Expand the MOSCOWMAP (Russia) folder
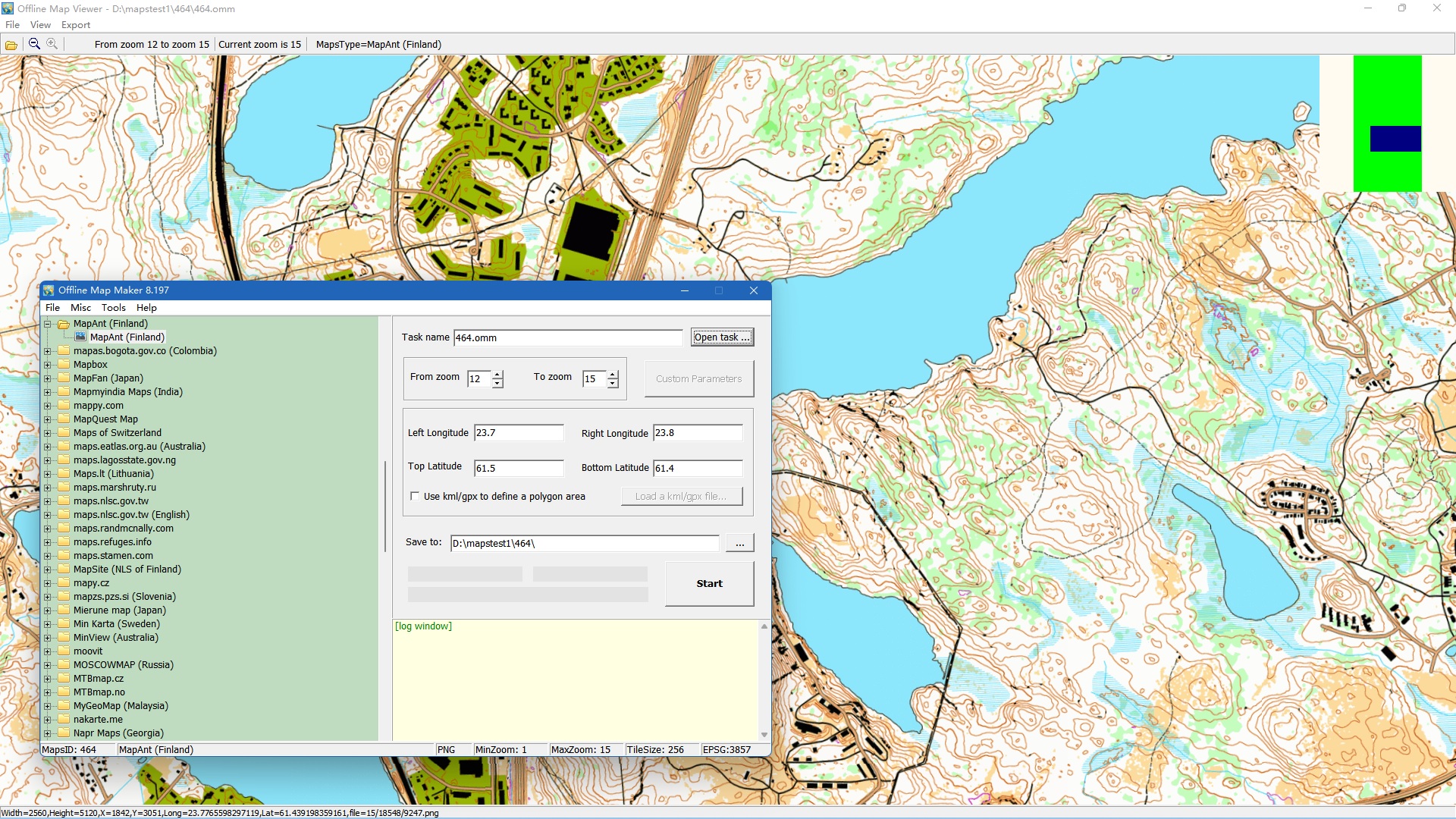This screenshot has height=819, width=1456. [47, 665]
